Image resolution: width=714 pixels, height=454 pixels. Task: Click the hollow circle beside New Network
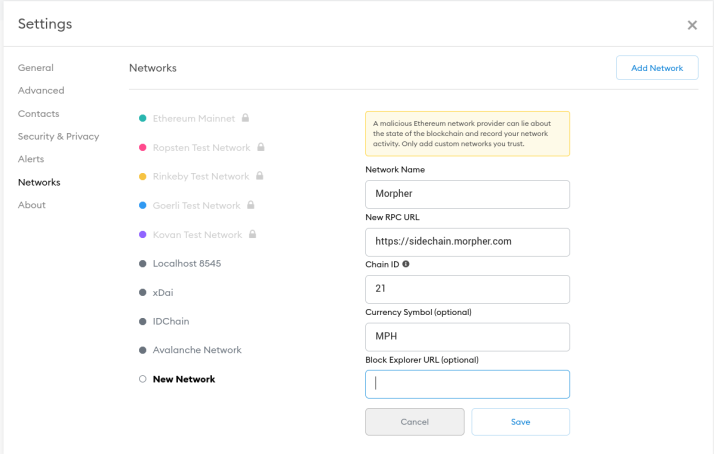(x=143, y=379)
